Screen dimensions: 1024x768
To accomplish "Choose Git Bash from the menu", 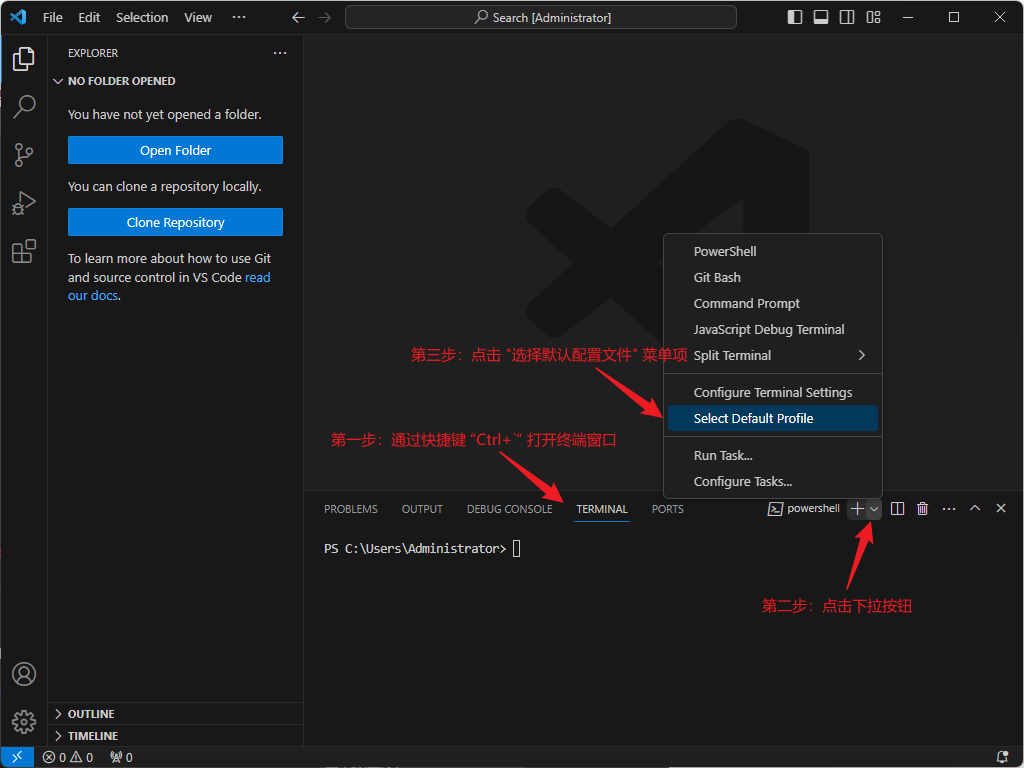I will coord(773,278).
